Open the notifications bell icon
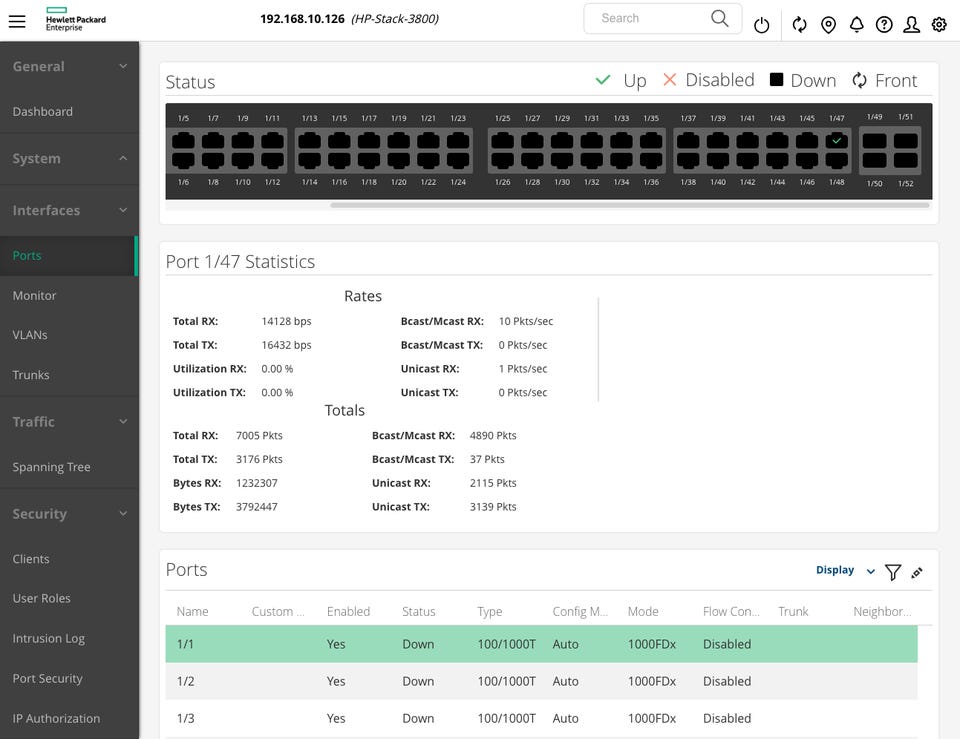Image resolution: width=960 pixels, height=739 pixels. 856,25
